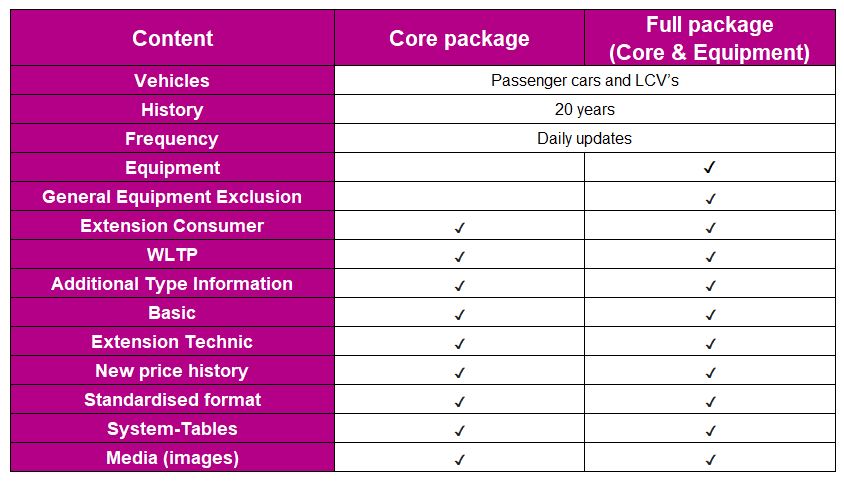Click Extension Technic checkmark in Core package
This screenshot has width=844, height=481.
pyautogui.click(x=459, y=343)
